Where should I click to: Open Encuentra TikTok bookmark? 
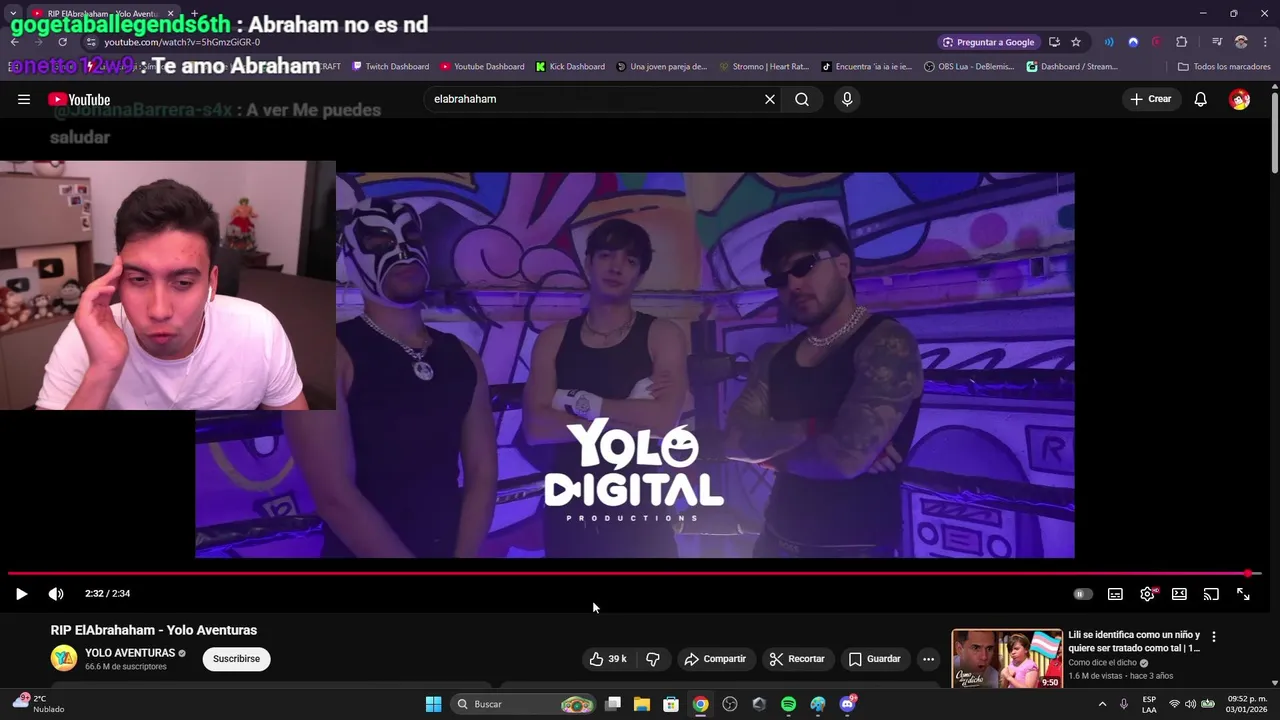click(866, 67)
